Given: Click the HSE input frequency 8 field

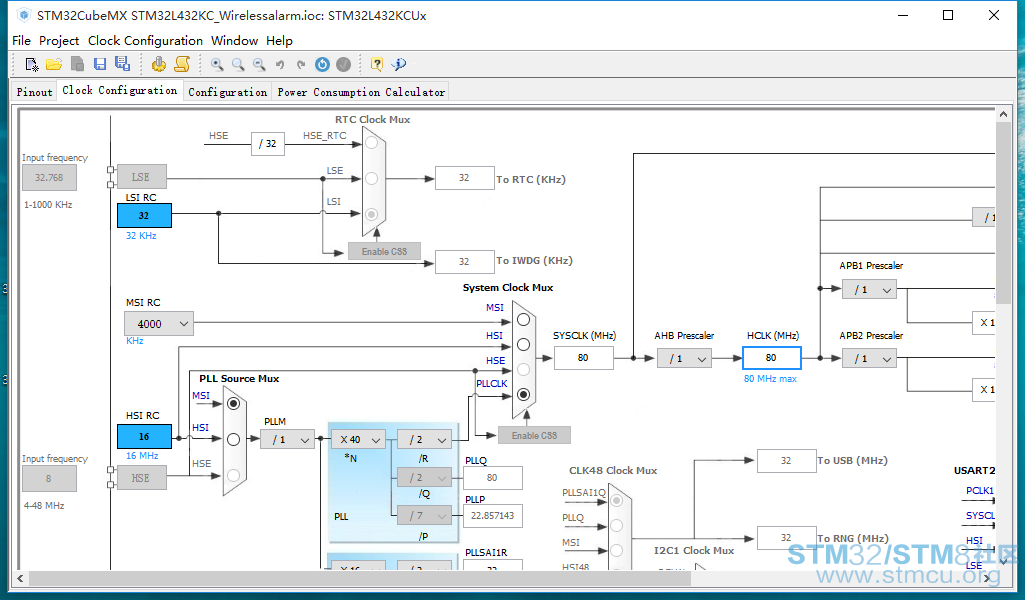Looking at the screenshot, I should coord(49,479).
